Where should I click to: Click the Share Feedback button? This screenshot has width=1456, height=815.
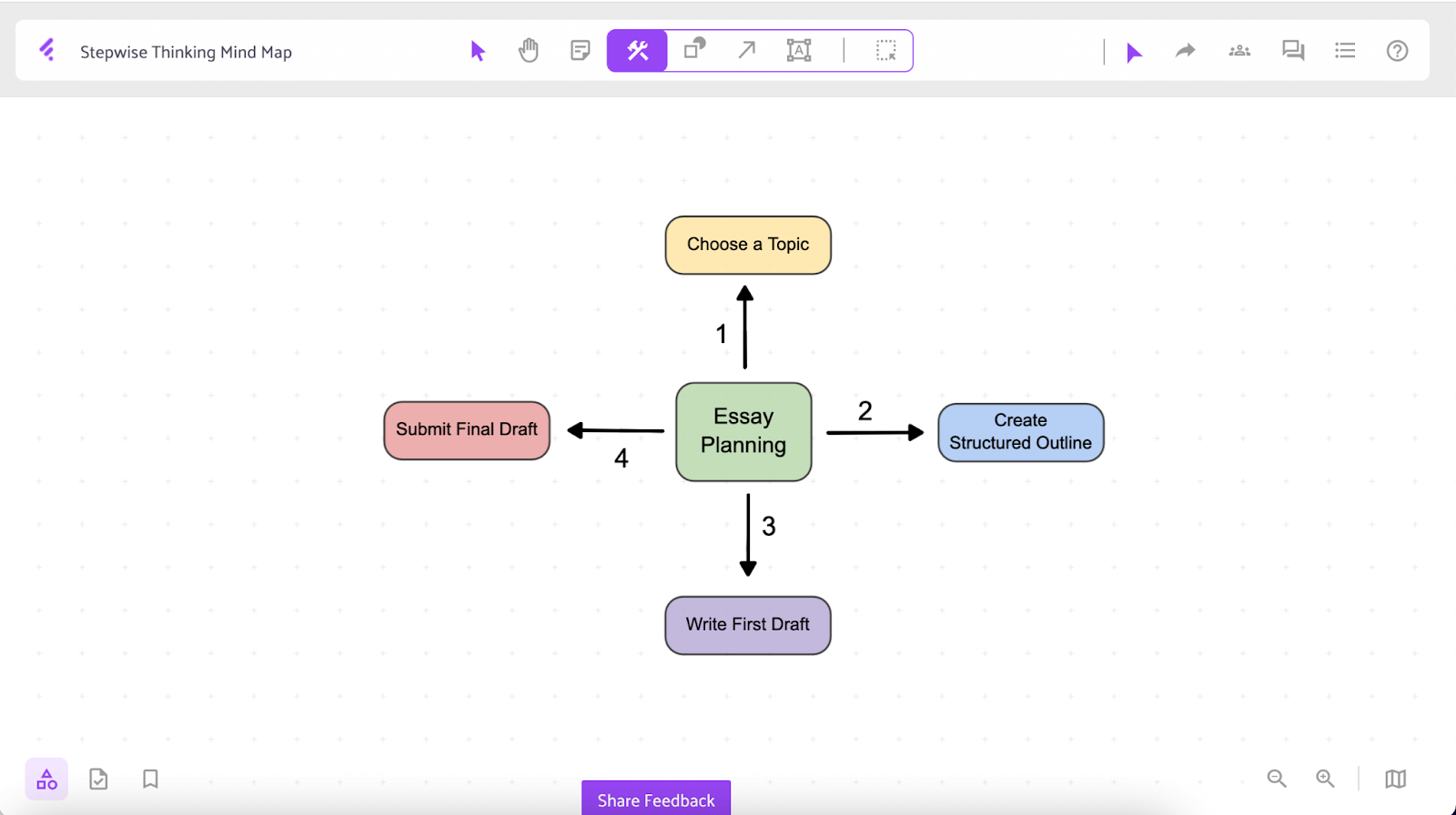pyautogui.click(x=656, y=798)
